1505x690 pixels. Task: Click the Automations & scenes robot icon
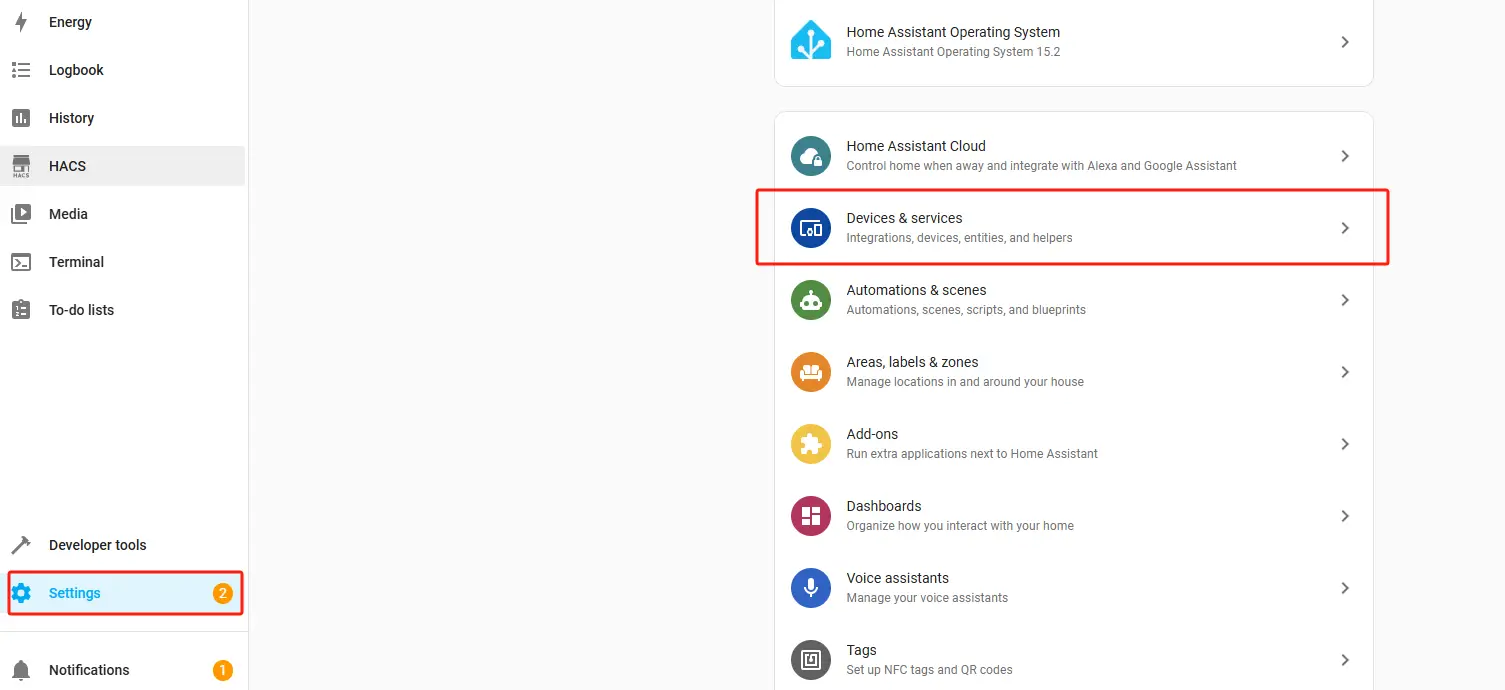811,300
